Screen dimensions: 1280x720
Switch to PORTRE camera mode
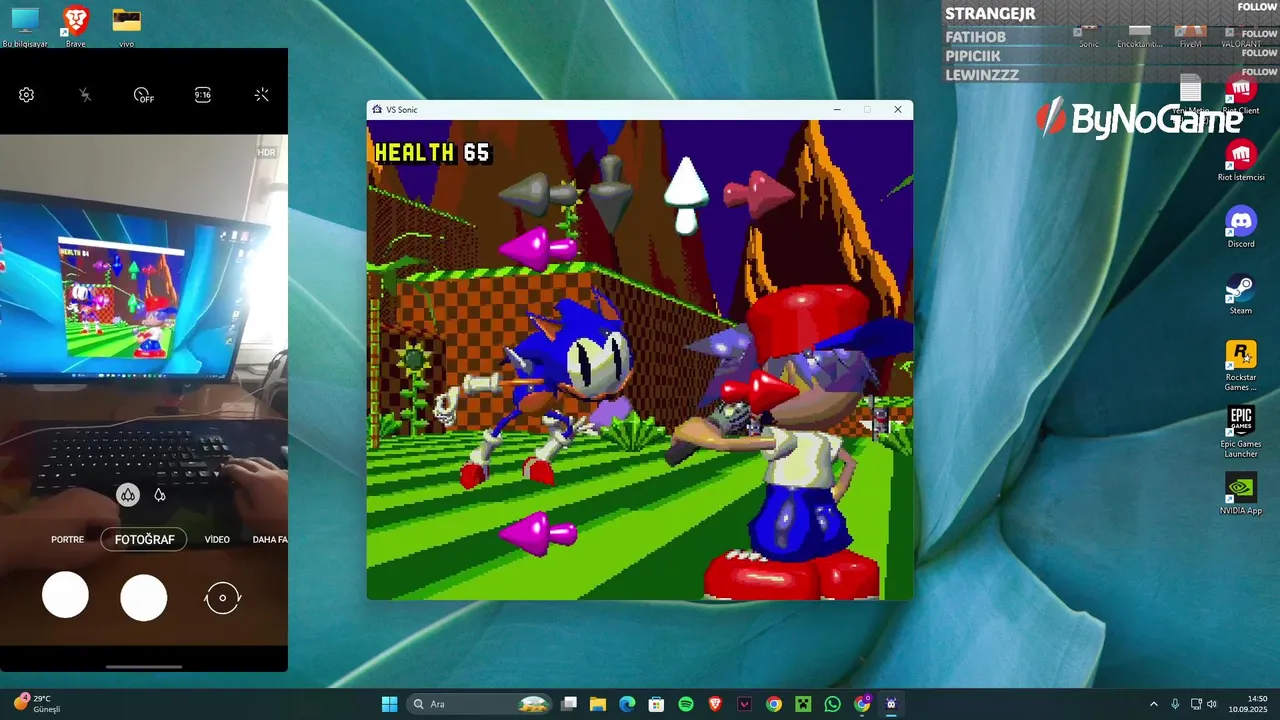click(68, 540)
